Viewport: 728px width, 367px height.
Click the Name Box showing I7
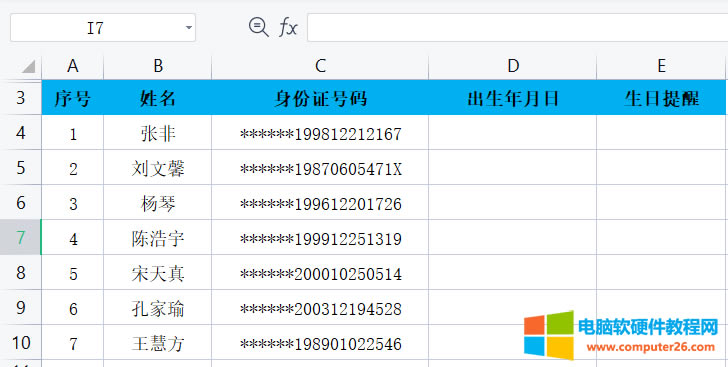(103, 28)
